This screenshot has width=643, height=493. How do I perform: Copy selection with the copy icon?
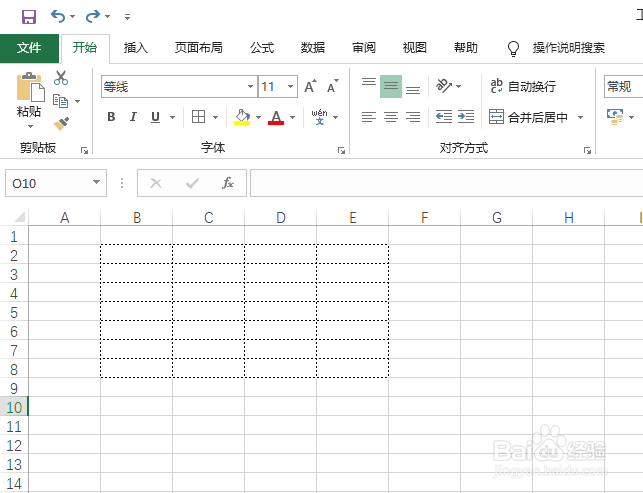point(60,101)
